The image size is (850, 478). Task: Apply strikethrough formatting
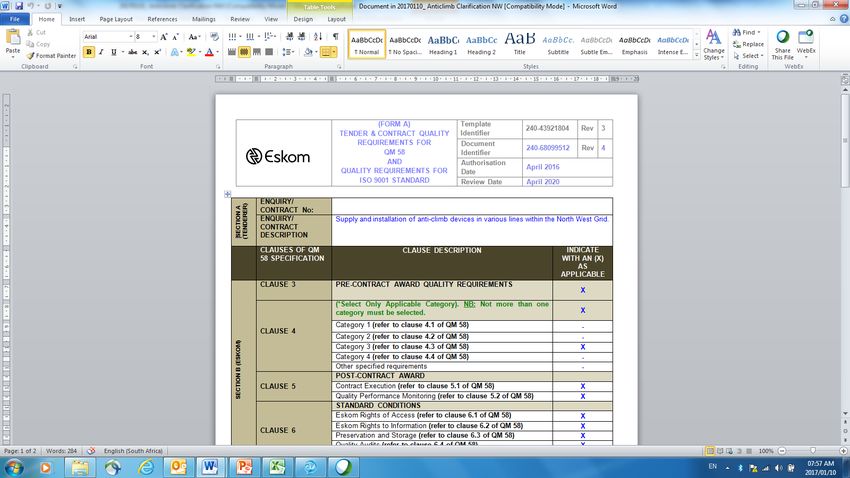pos(133,52)
